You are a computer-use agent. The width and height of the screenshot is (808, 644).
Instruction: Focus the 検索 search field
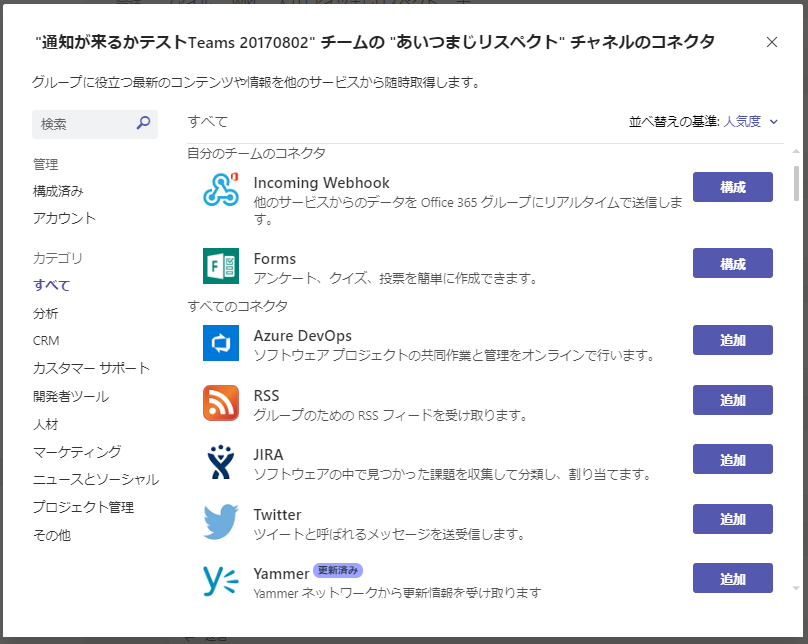pos(95,124)
